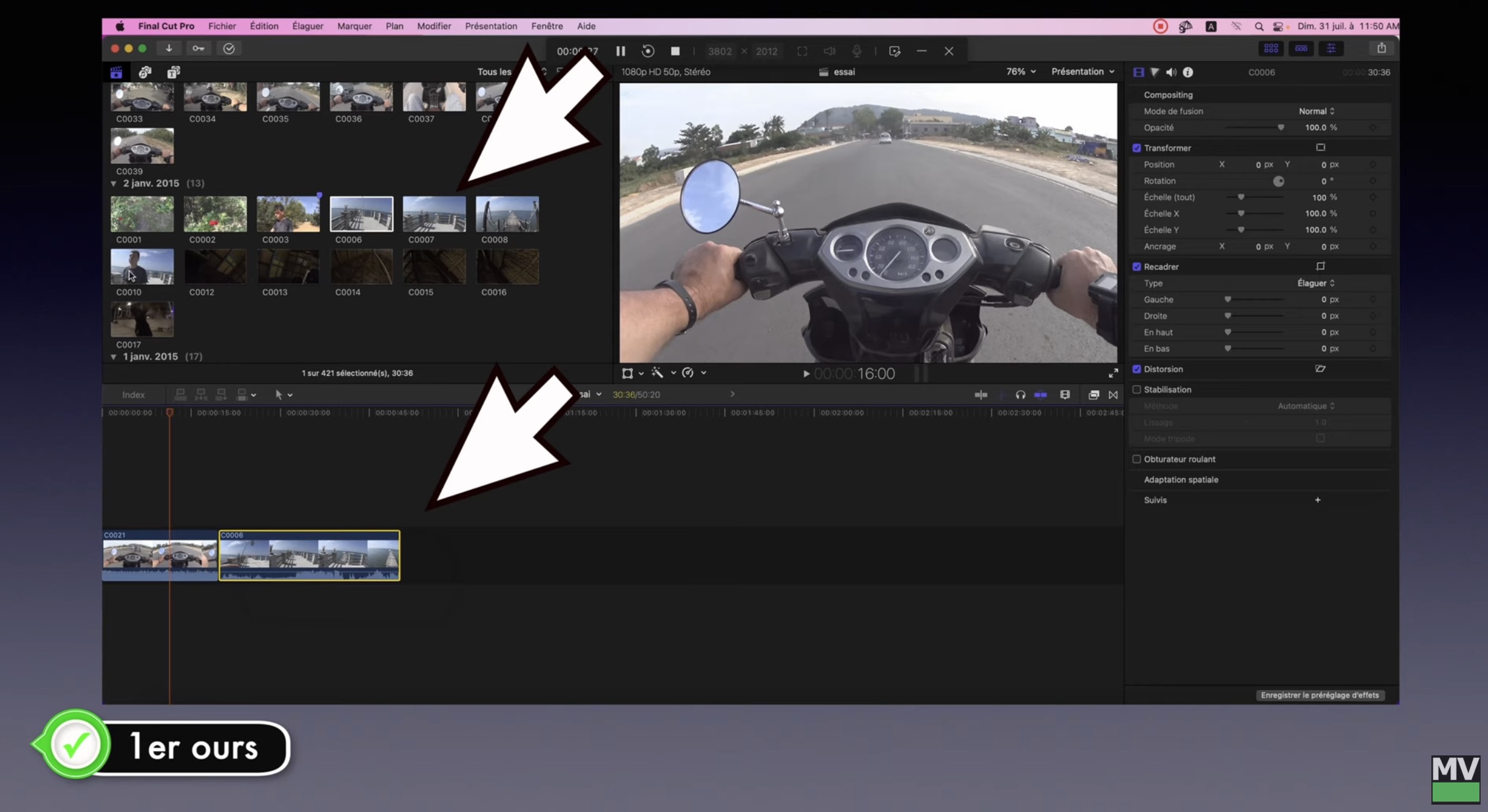Open clip appearance filmstrip icon
This screenshot has width=1488, height=812.
tap(1065, 395)
